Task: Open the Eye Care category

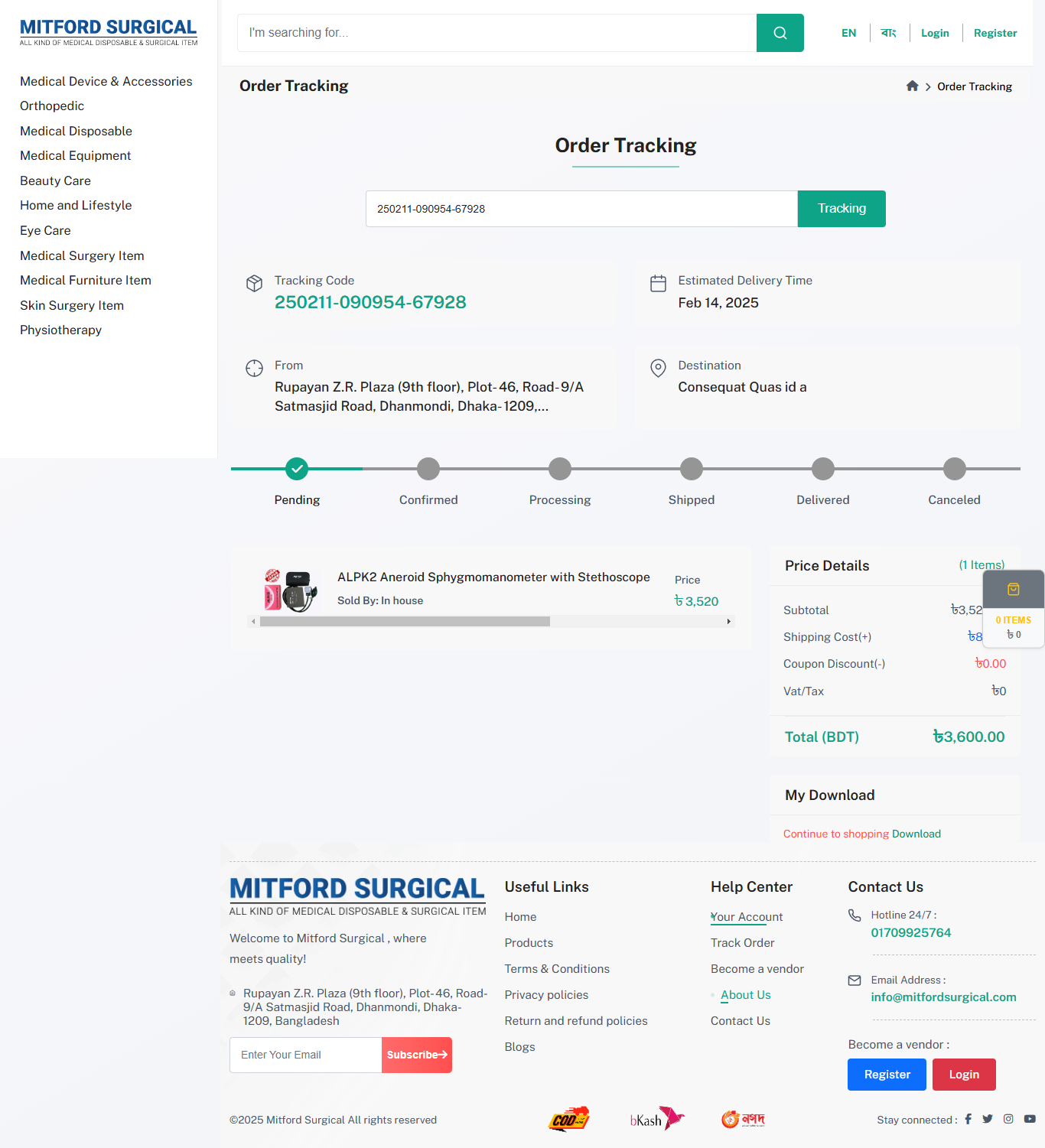Action: point(45,230)
